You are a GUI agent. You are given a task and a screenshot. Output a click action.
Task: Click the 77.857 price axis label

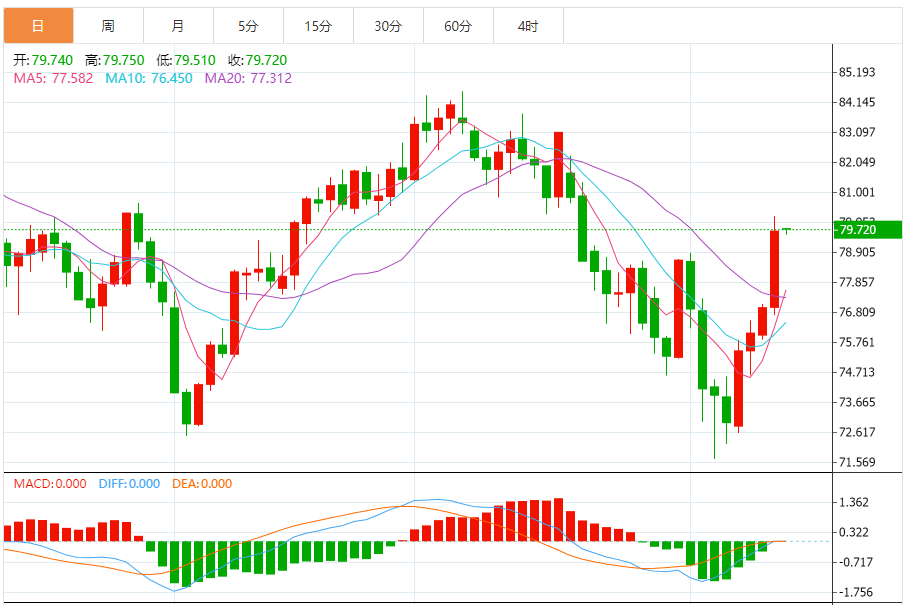pos(857,282)
